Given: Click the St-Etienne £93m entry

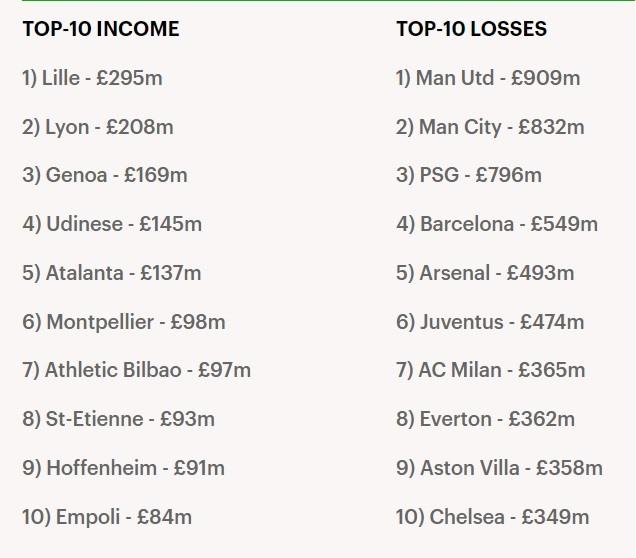Looking at the screenshot, I should click(x=118, y=419).
